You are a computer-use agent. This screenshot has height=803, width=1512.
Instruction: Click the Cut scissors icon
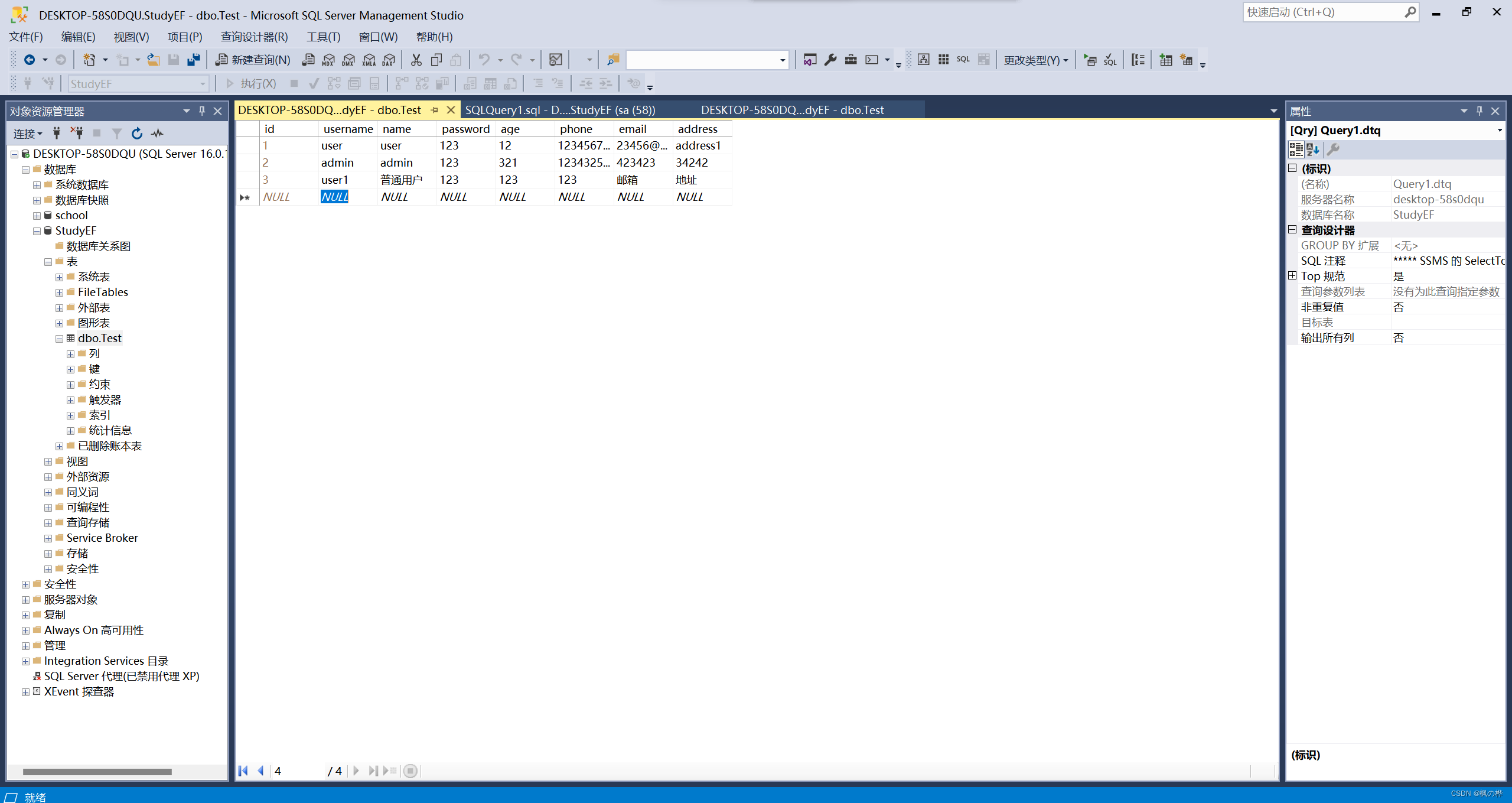[x=416, y=60]
